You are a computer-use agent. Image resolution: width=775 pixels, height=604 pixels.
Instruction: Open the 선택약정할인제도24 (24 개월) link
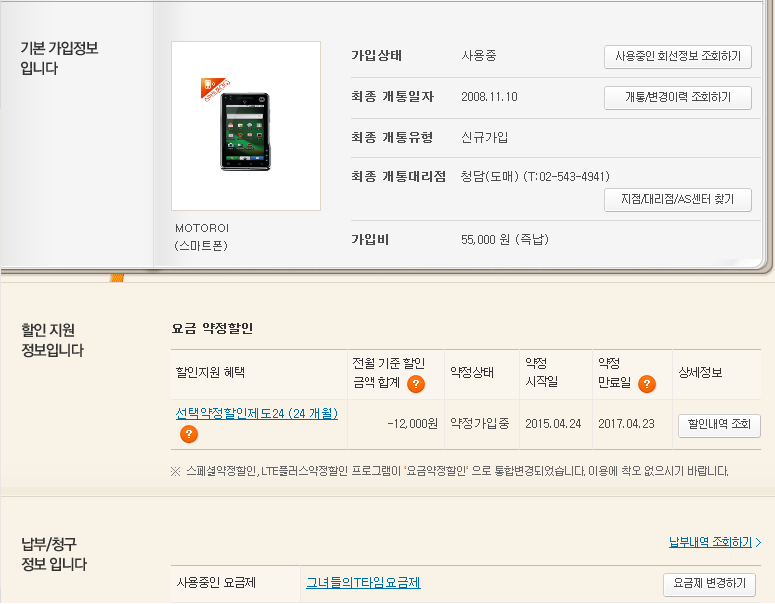tap(256, 414)
